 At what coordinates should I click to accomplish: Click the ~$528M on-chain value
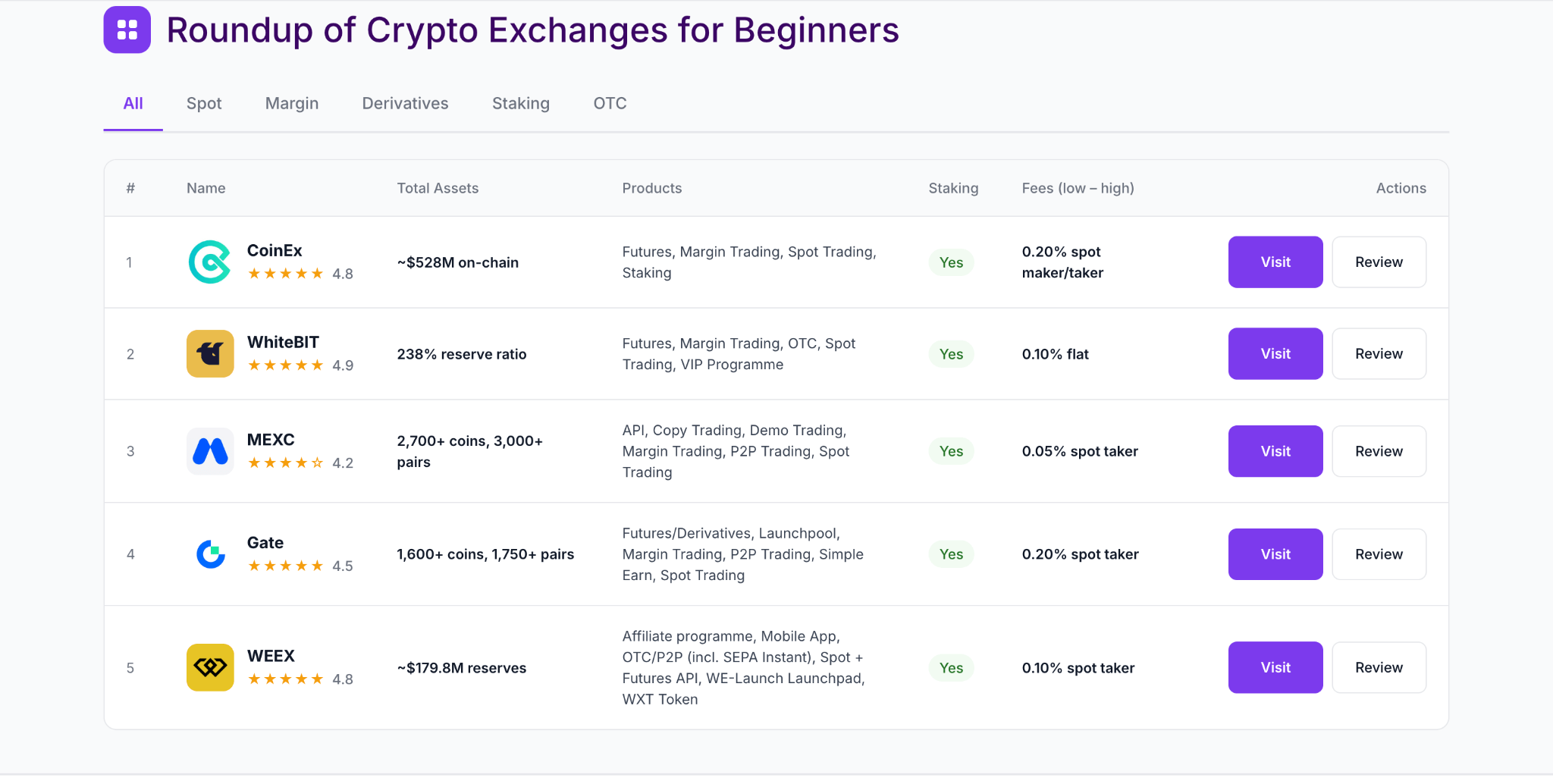tap(458, 262)
